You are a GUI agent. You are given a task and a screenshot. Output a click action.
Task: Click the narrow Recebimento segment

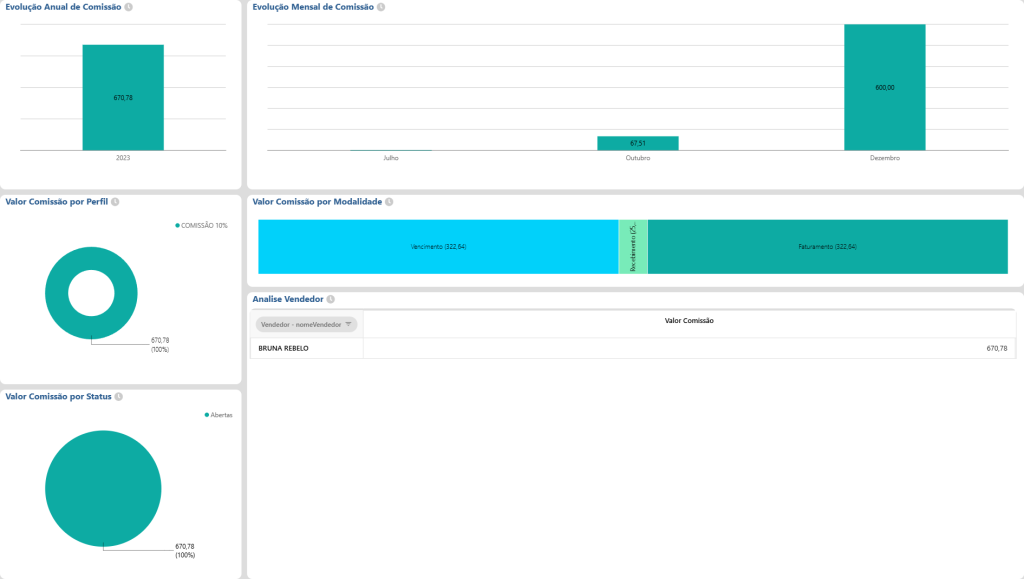pyautogui.click(x=634, y=246)
